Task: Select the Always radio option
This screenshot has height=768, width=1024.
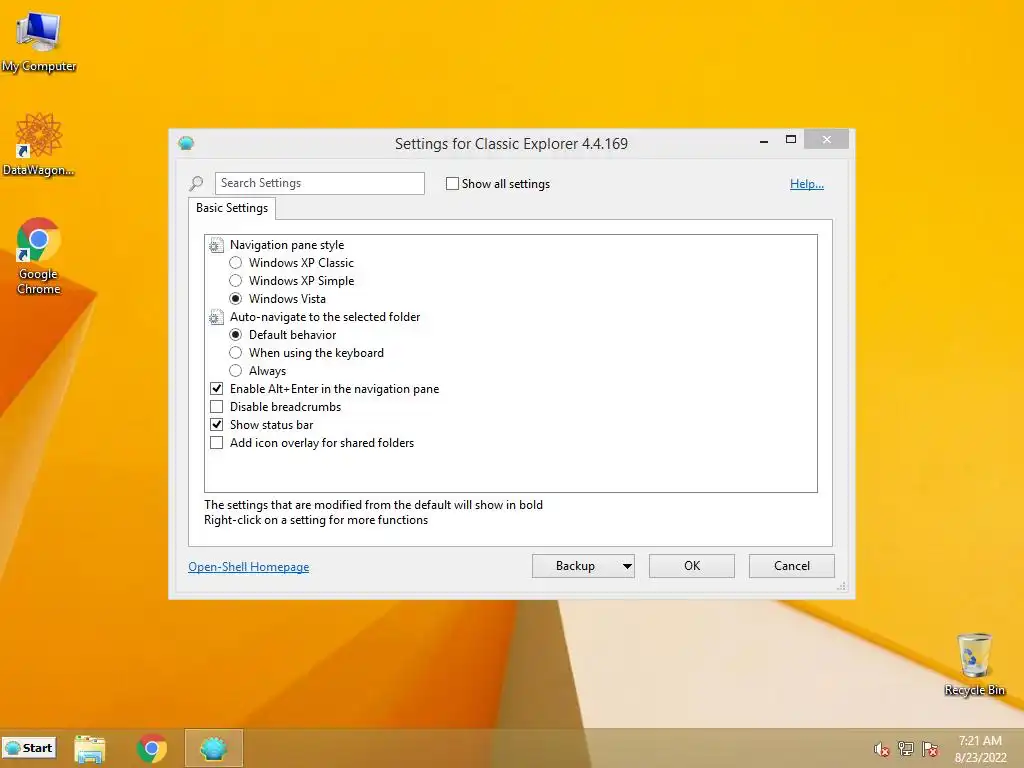Action: pos(236,371)
